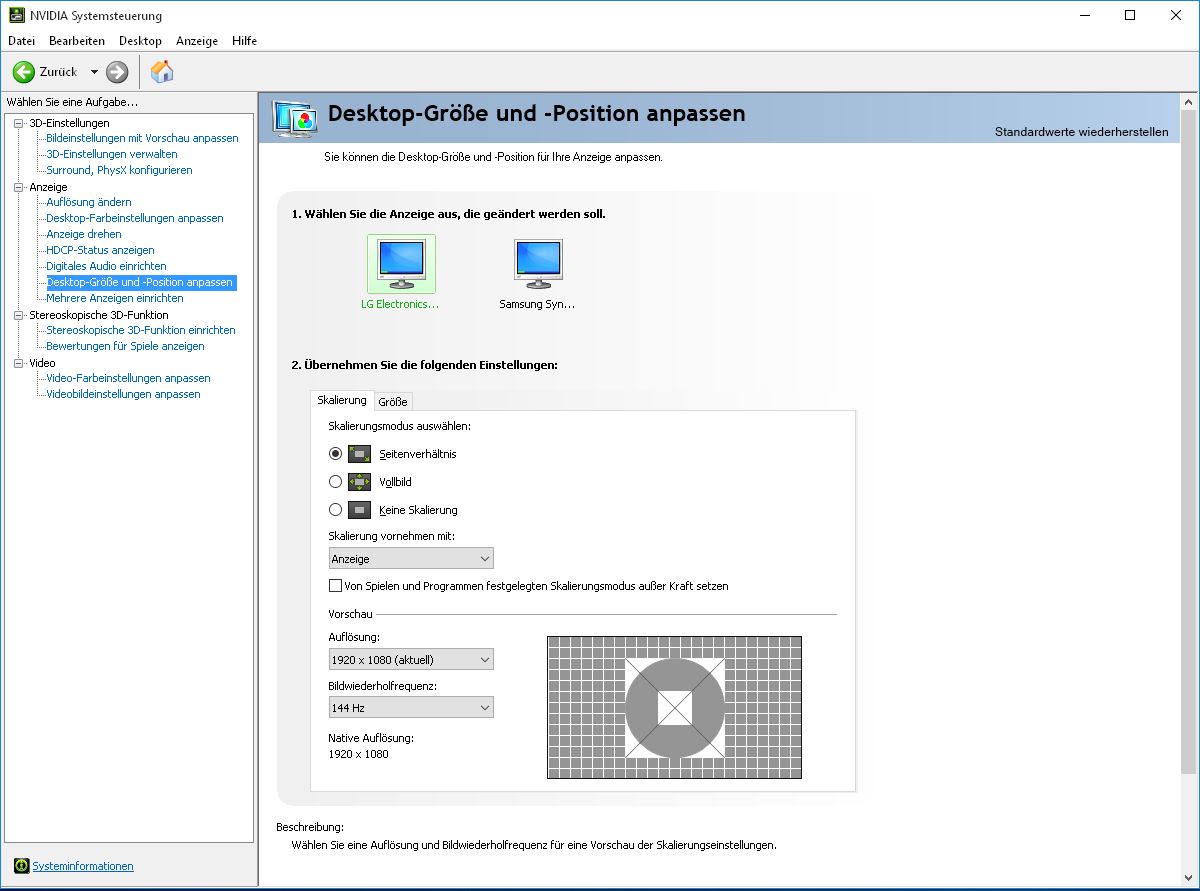Collapse the Anzeige tree node

coord(18,187)
